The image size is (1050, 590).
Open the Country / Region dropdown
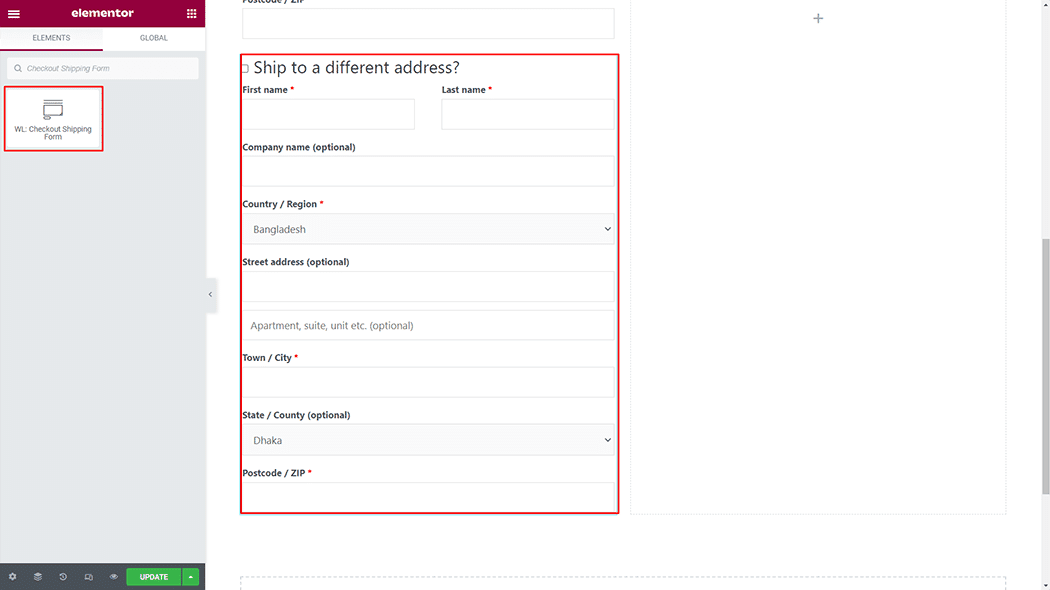pos(428,229)
